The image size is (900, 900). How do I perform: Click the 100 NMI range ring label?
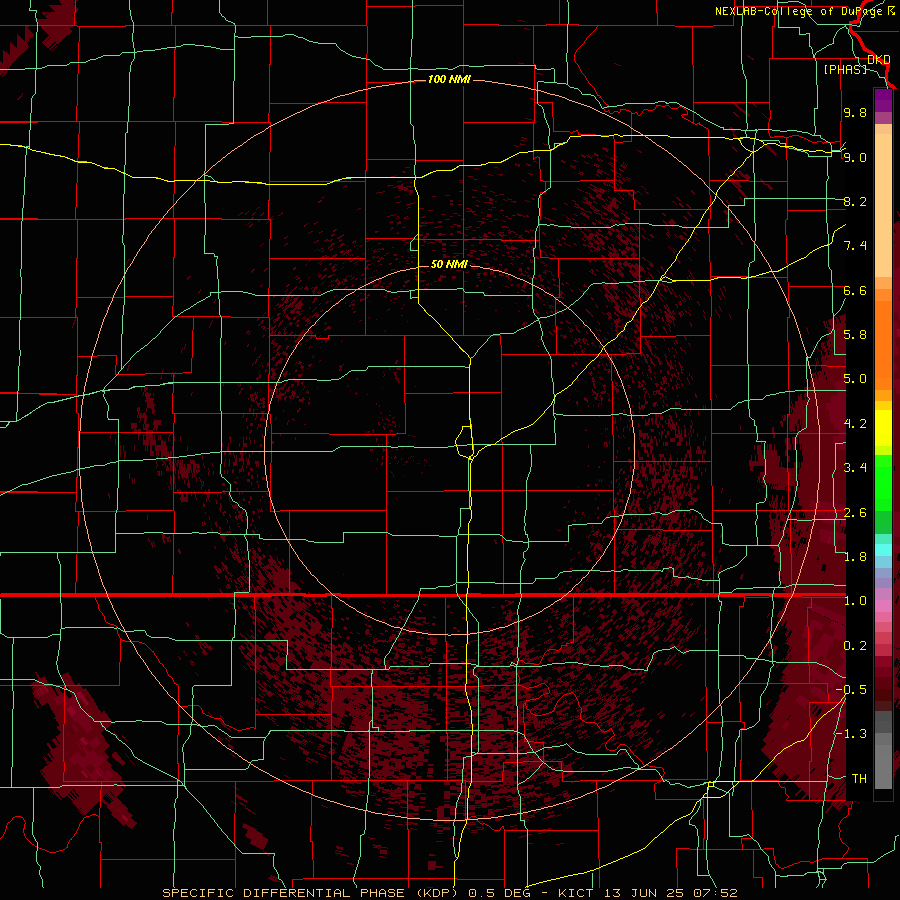449,79
